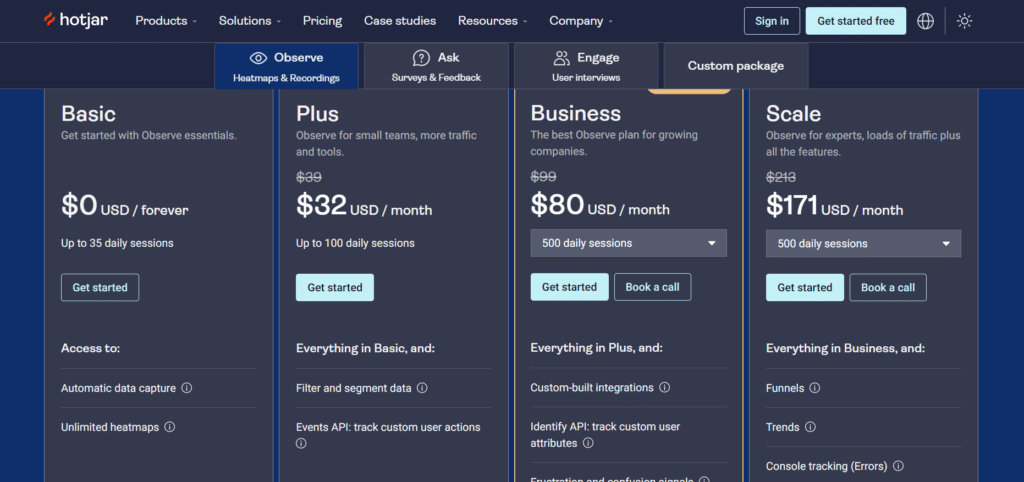The width and height of the screenshot is (1024, 482).
Task: Expand the Products menu
Action: (x=166, y=21)
